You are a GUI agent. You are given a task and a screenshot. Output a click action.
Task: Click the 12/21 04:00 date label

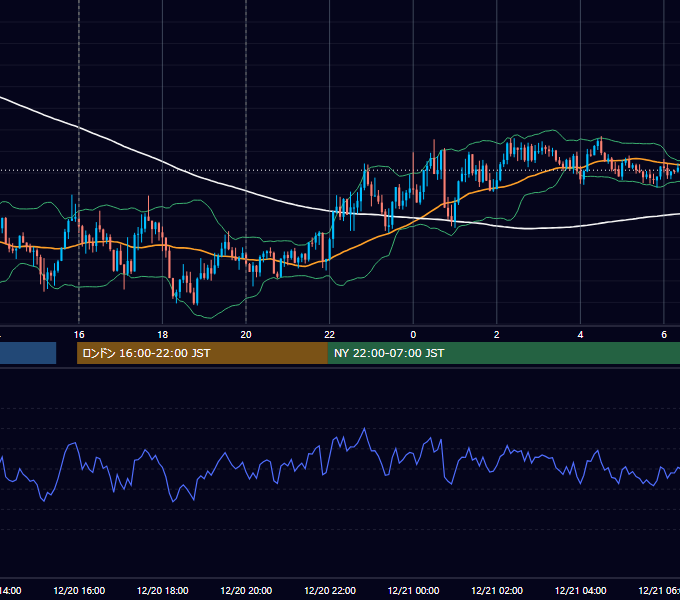[581, 590]
